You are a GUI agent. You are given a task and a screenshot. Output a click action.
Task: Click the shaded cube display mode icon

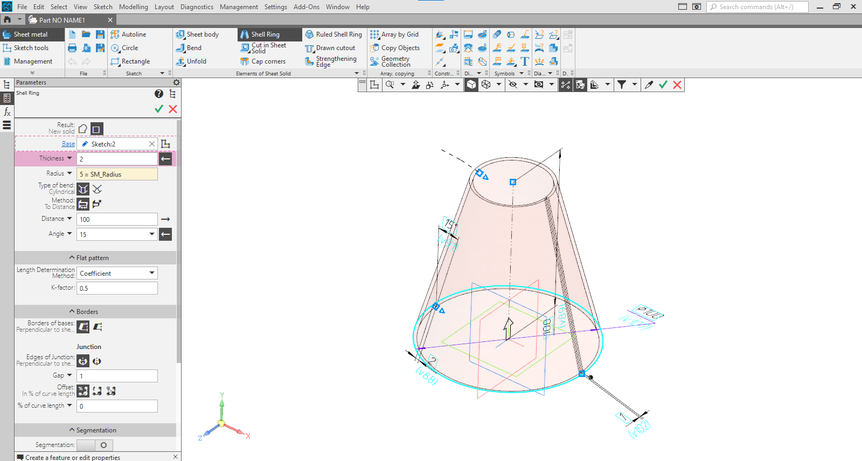click(x=471, y=85)
